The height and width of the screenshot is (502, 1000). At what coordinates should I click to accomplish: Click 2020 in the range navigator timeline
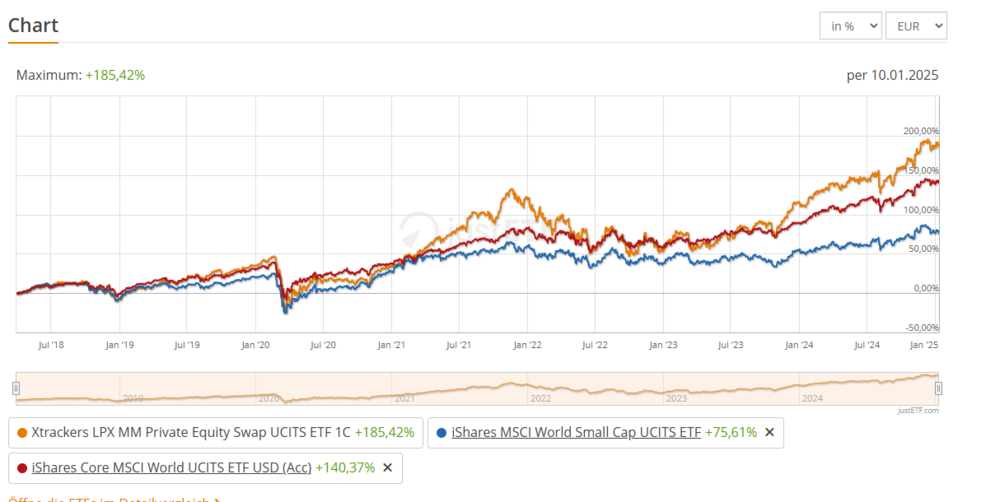[268, 398]
